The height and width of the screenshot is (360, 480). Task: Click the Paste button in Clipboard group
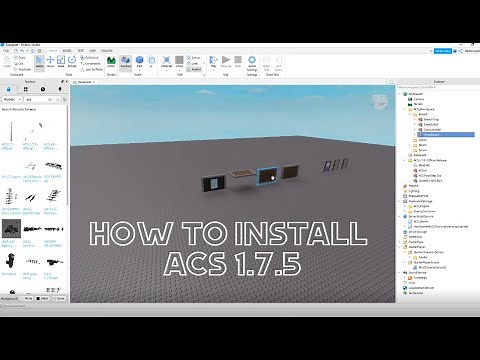(7, 62)
